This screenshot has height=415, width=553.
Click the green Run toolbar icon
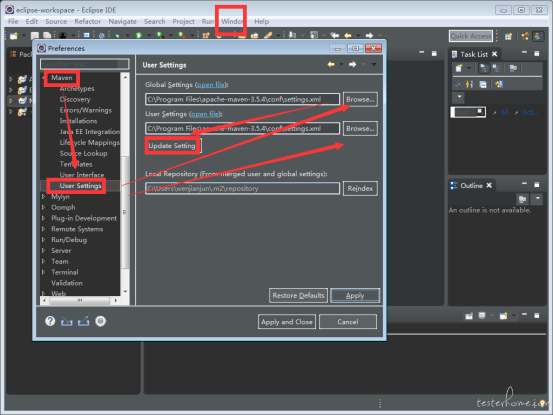[x=139, y=36]
